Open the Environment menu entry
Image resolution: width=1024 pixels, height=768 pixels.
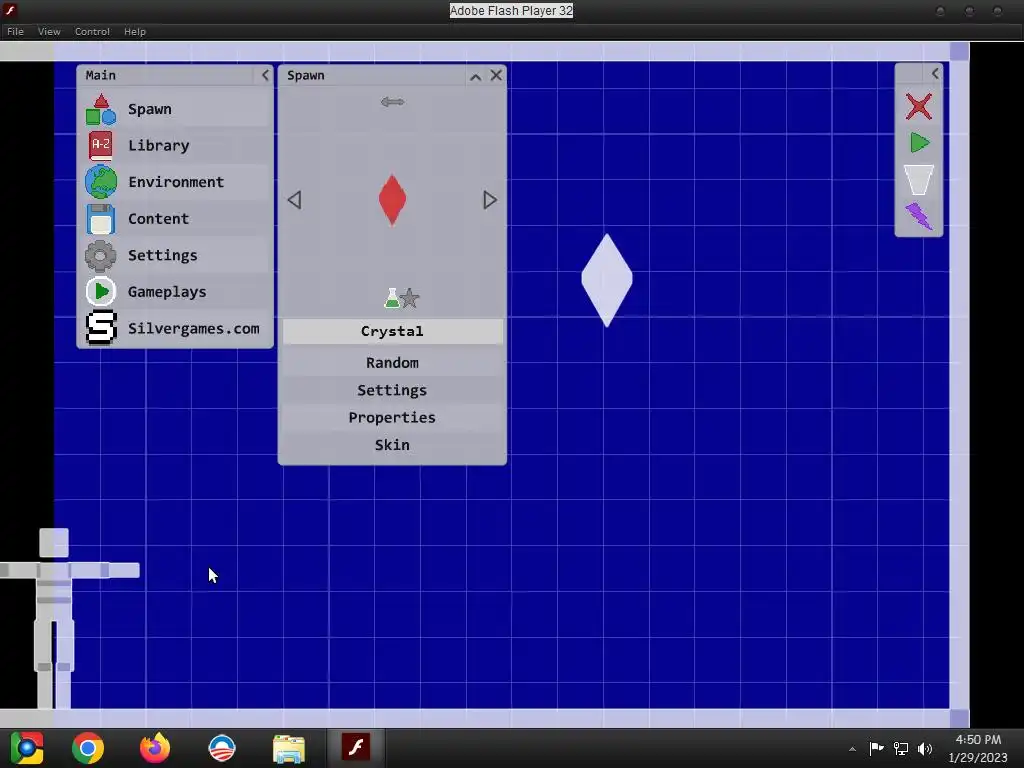click(176, 182)
